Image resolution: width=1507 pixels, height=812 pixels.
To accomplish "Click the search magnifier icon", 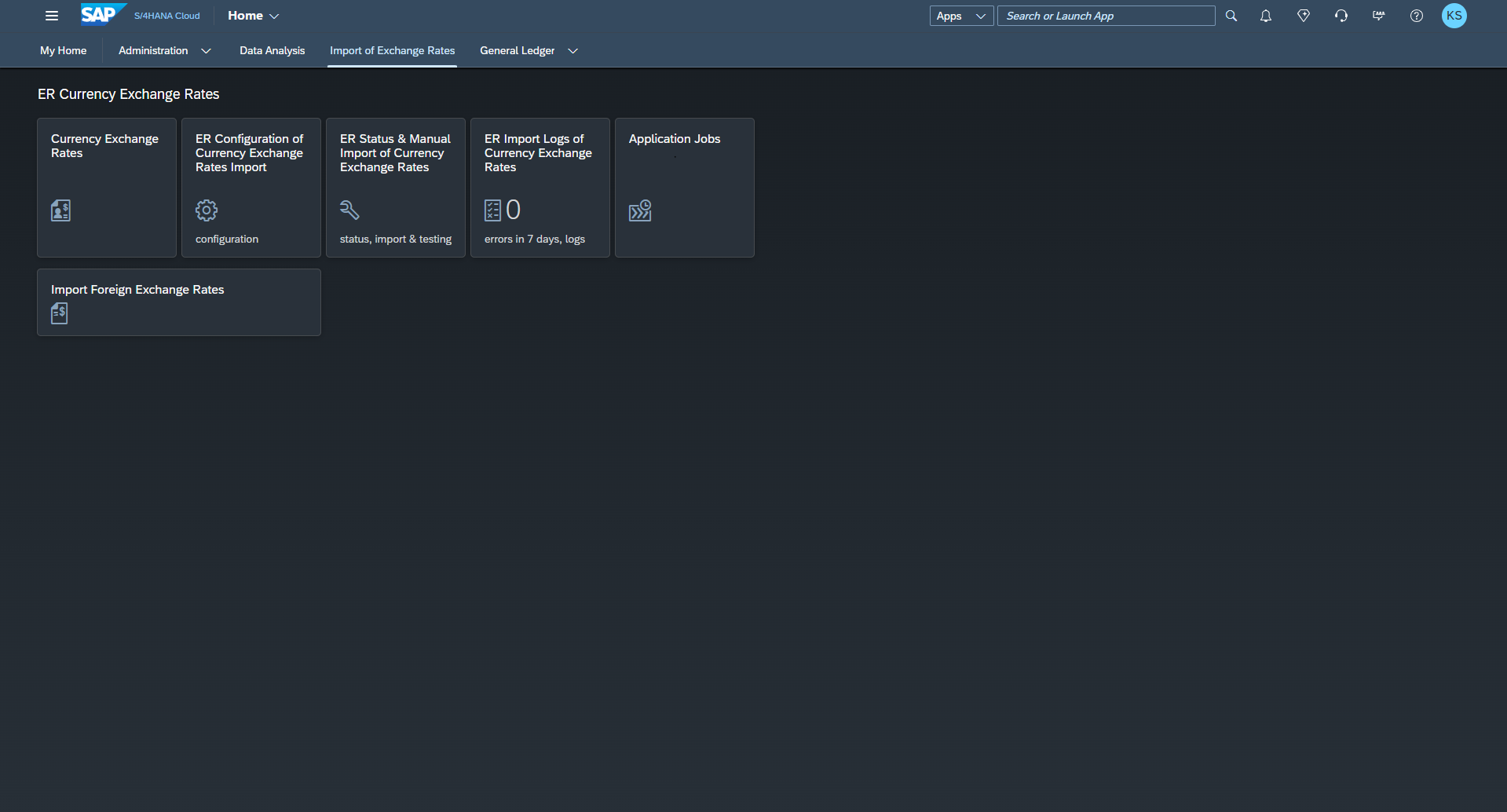I will pyautogui.click(x=1231, y=16).
